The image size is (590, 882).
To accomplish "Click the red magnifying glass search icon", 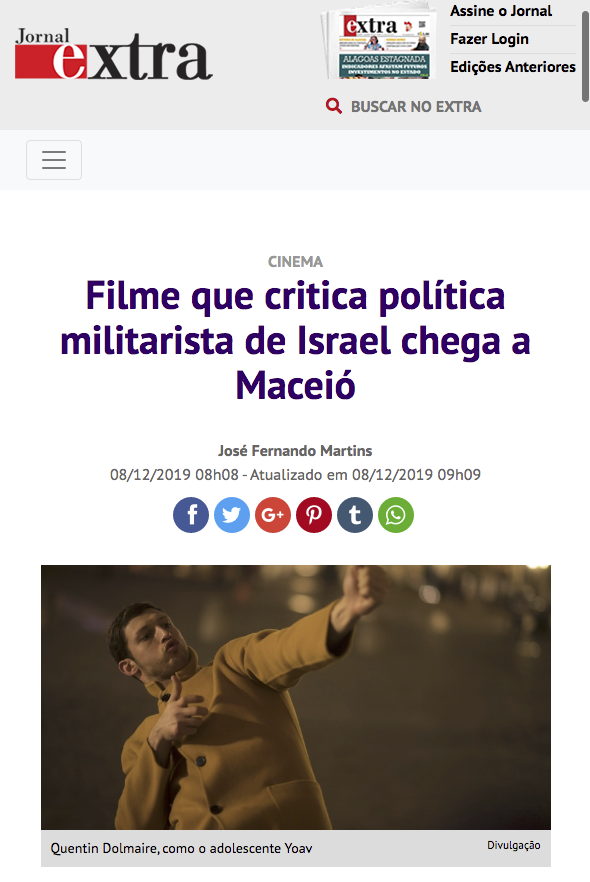I will [x=334, y=106].
